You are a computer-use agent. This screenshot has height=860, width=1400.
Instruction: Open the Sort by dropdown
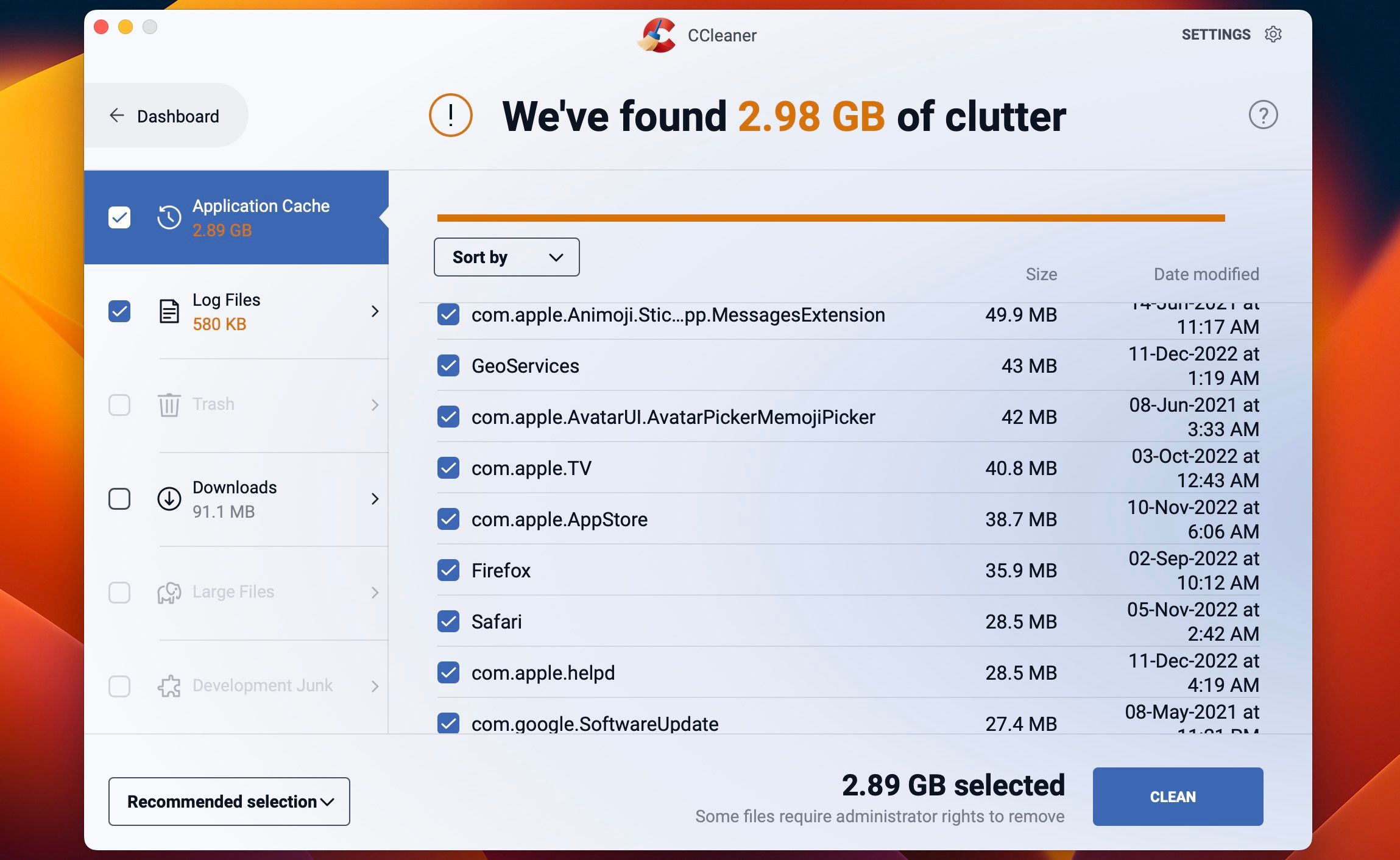point(506,257)
